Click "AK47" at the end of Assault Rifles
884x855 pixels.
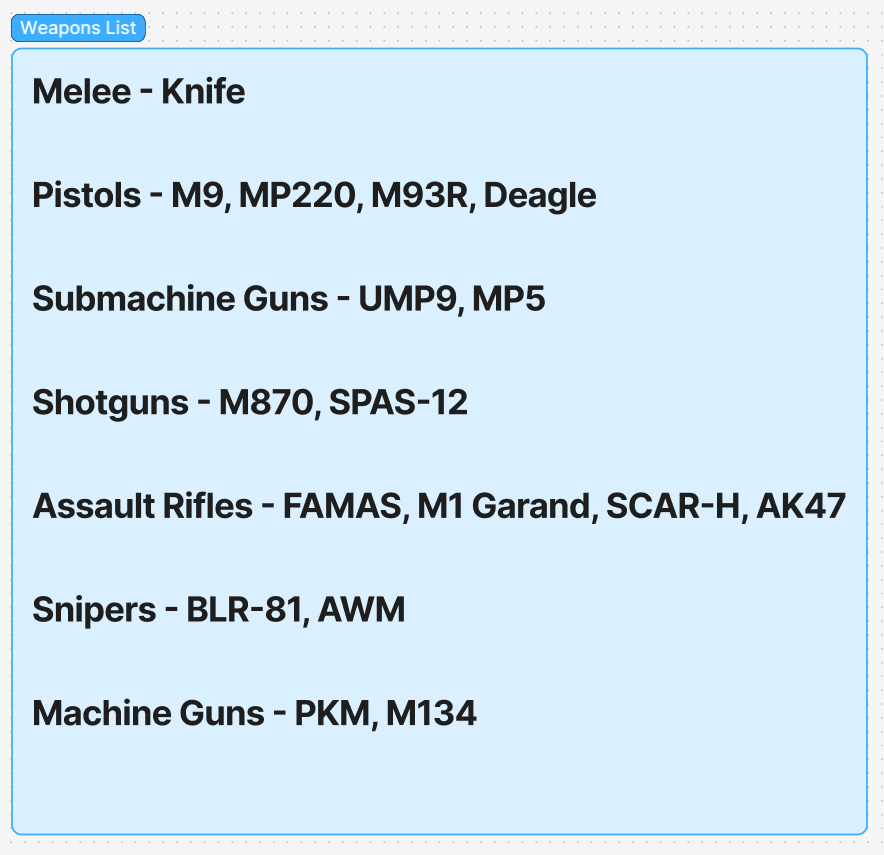click(x=801, y=506)
